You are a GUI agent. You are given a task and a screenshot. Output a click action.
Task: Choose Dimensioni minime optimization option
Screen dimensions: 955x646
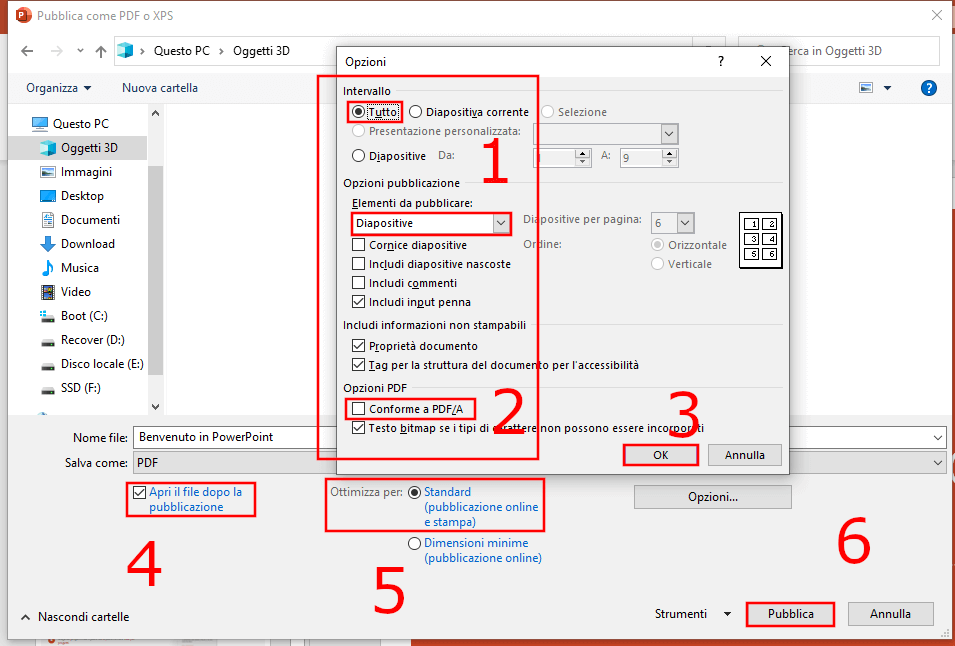coord(415,543)
